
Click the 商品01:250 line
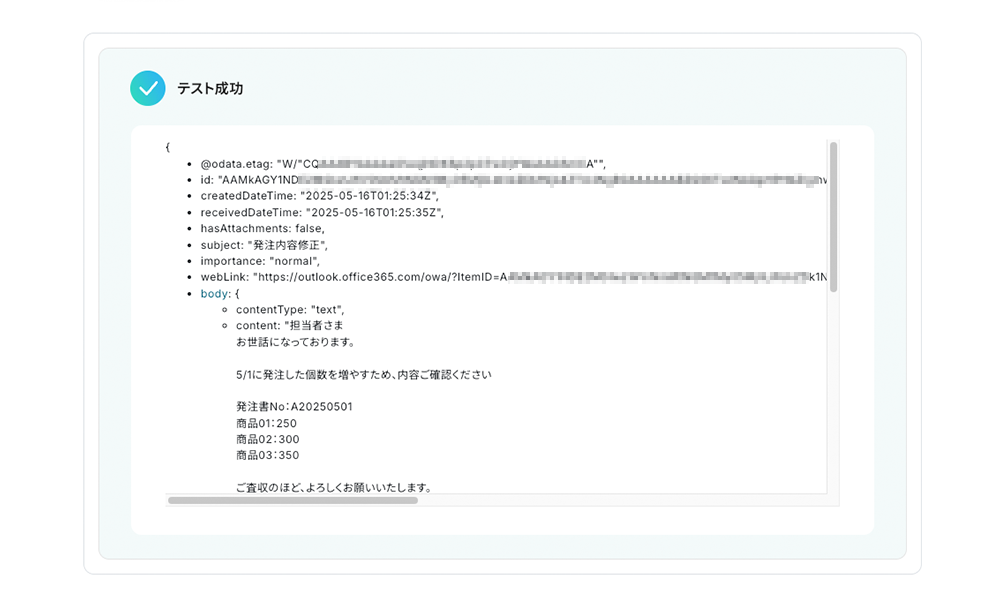(267, 423)
